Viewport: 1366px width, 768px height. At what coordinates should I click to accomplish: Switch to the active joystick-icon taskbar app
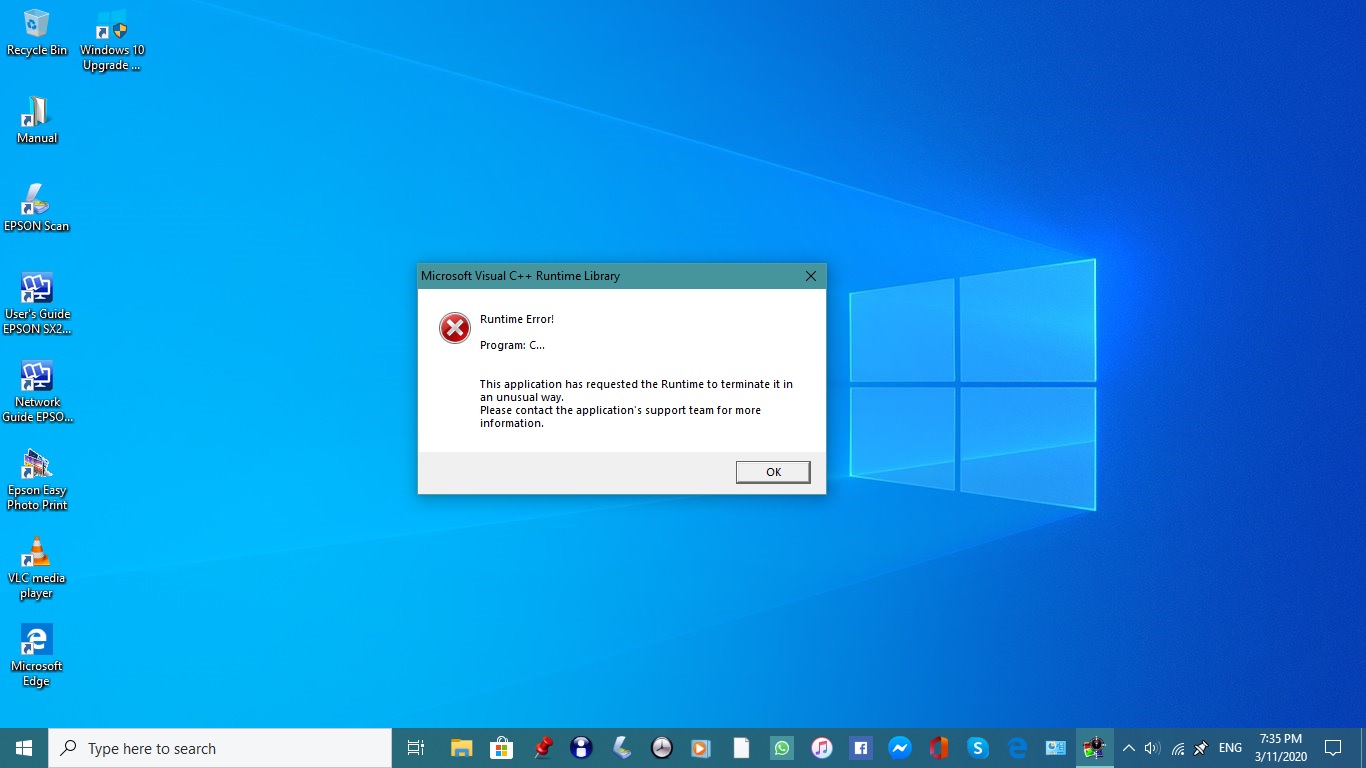(x=1095, y=748)
